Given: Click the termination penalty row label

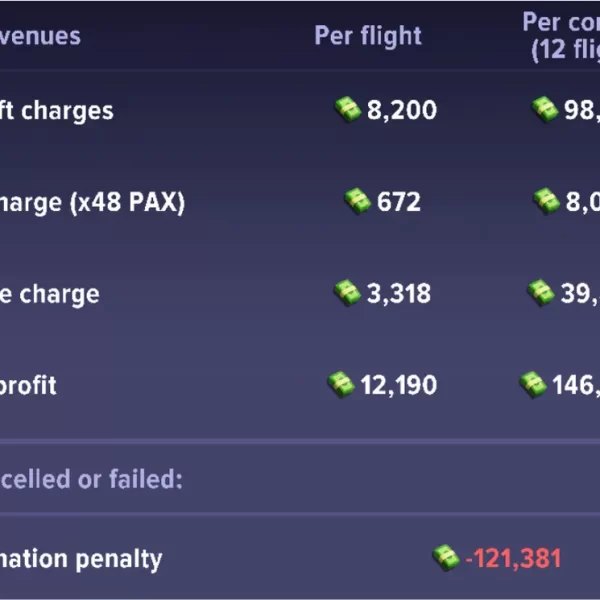Looking at the screenshot, I should [x=80, y=558].
